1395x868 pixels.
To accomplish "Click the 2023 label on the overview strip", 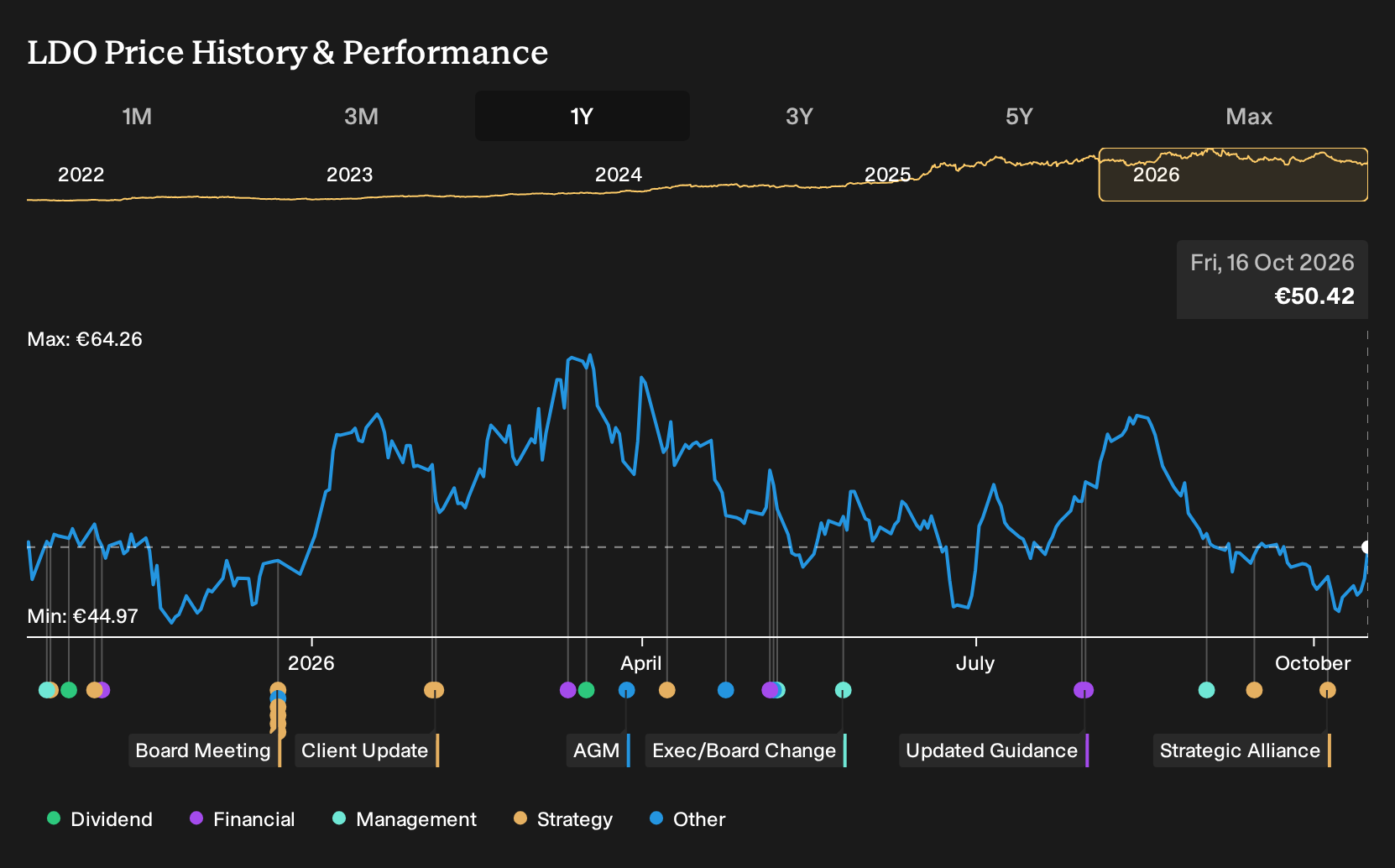I will coord(349,175).
